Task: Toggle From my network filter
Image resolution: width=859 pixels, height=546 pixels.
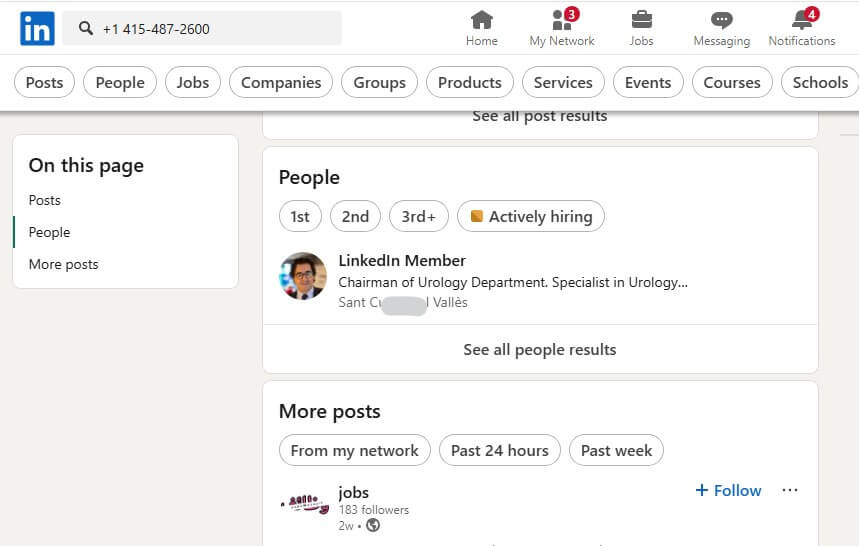Action: click(354, 450)
